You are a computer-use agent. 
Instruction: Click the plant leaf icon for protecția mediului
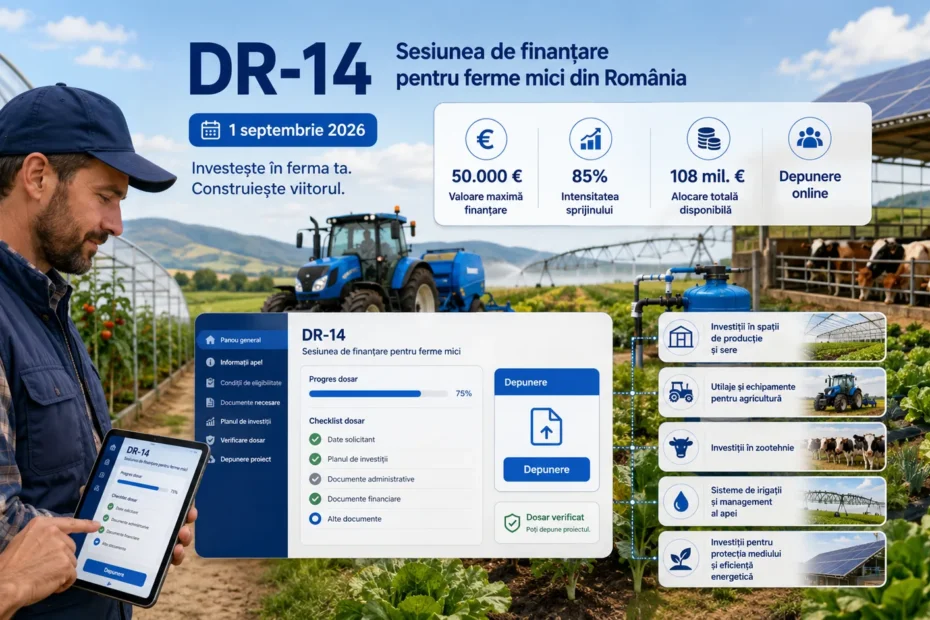(681, 559)
